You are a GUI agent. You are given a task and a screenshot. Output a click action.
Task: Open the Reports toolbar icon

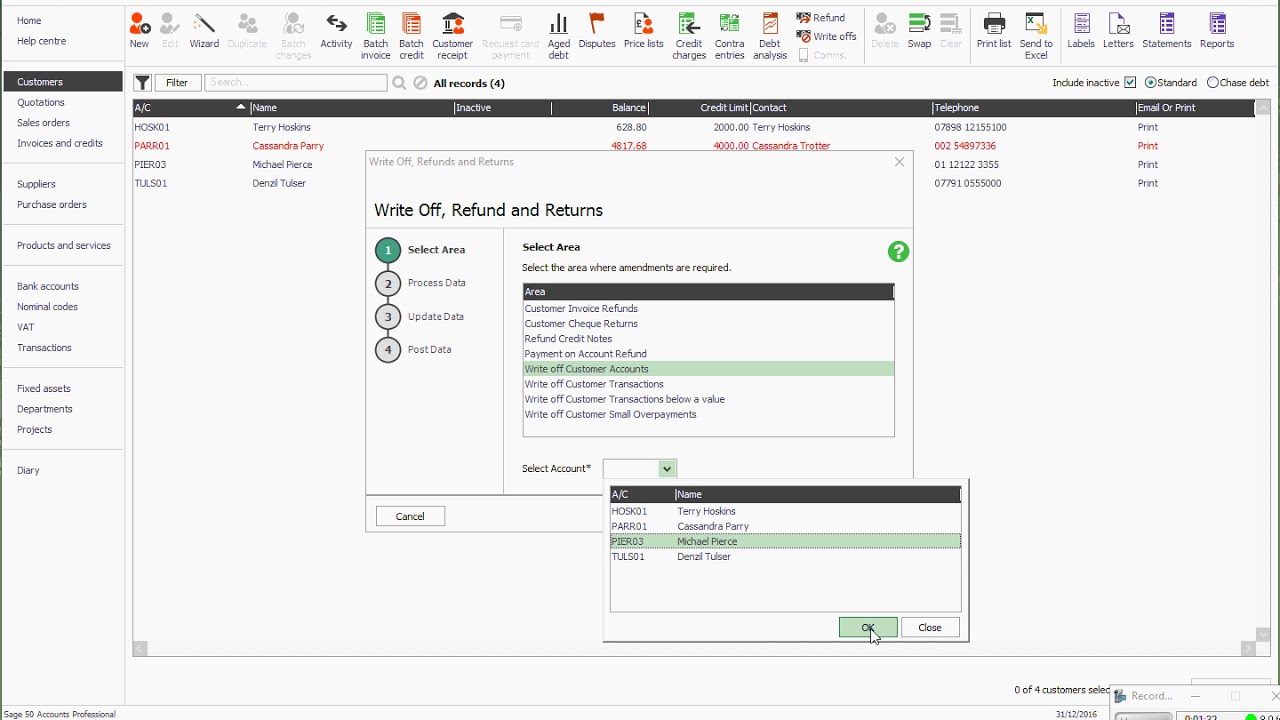(1217, 31)
